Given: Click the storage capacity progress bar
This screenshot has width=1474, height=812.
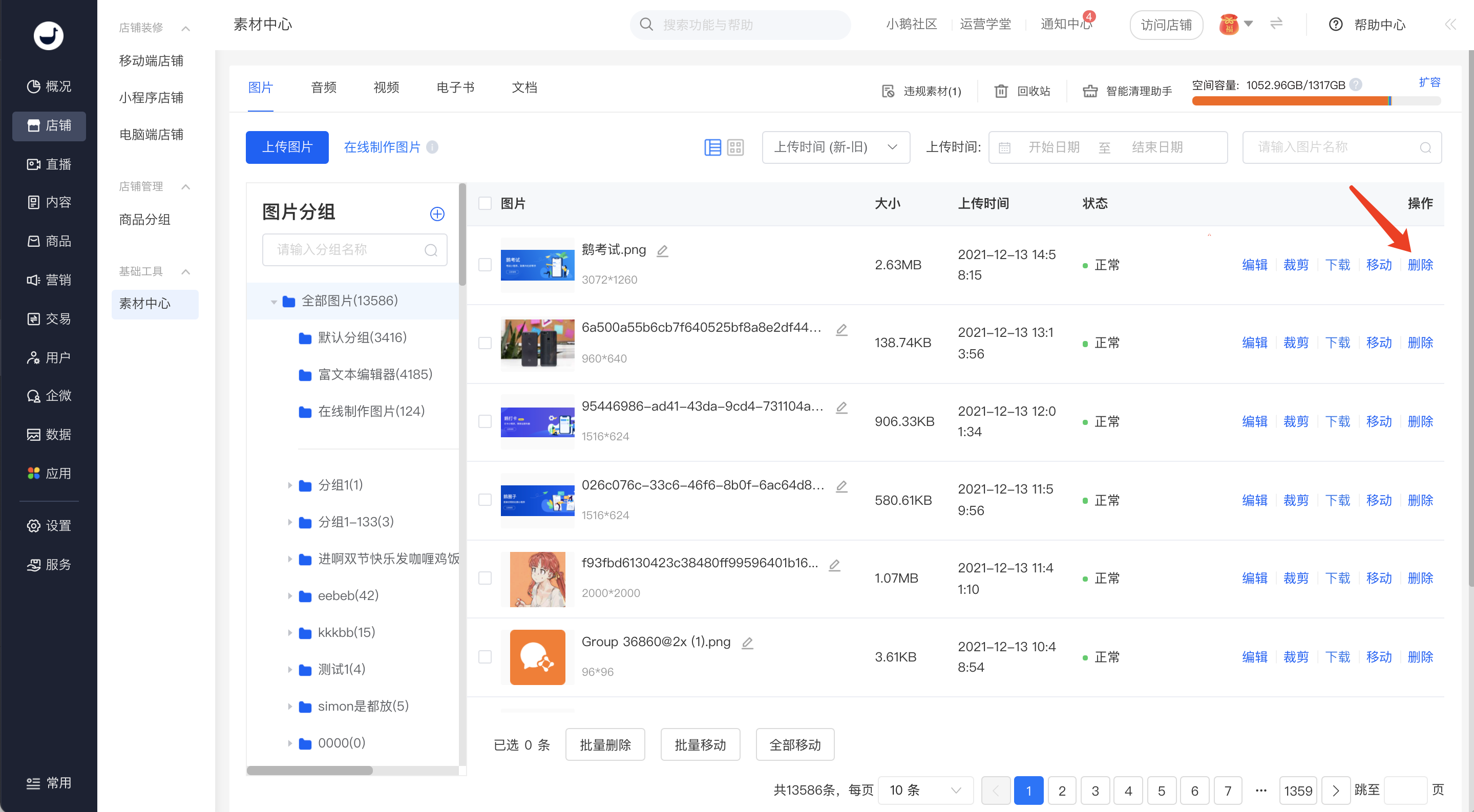Looking at the screenshot, I should coord(1316,101).
